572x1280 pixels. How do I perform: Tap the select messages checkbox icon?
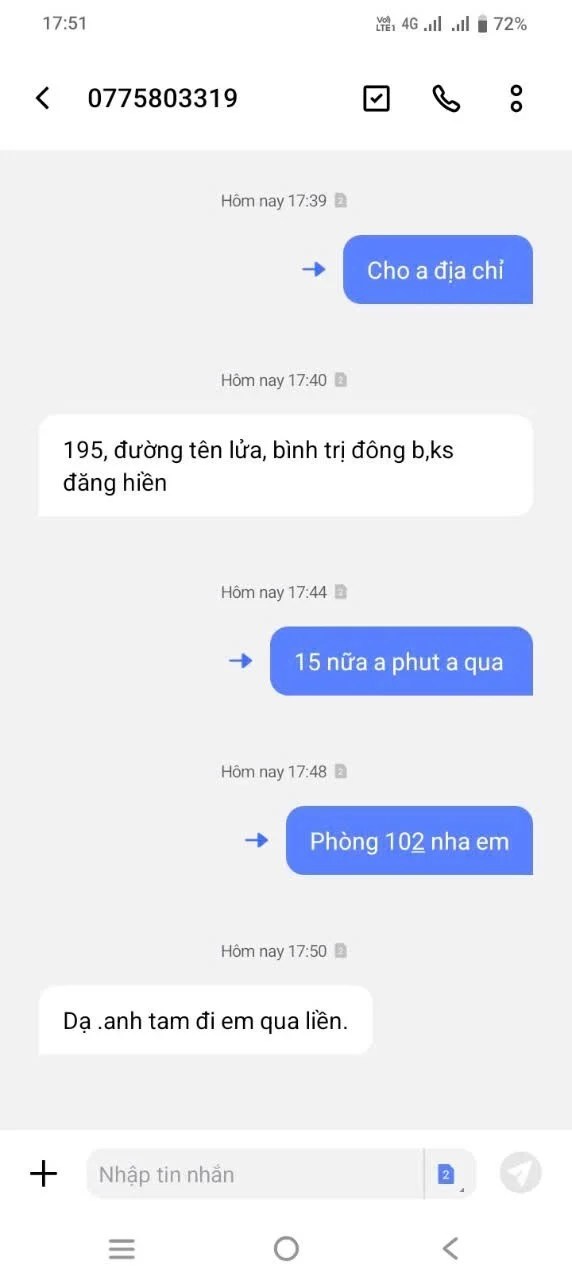[x=376, y=98]
